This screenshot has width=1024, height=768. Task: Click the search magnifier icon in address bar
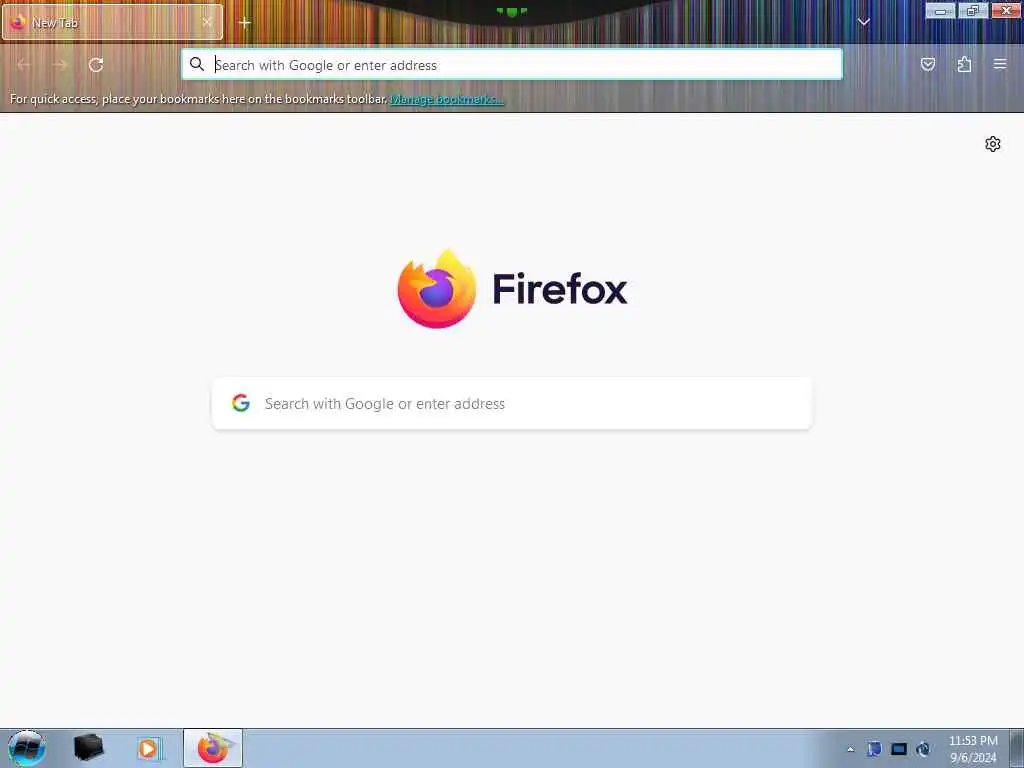tap(197, 64)
